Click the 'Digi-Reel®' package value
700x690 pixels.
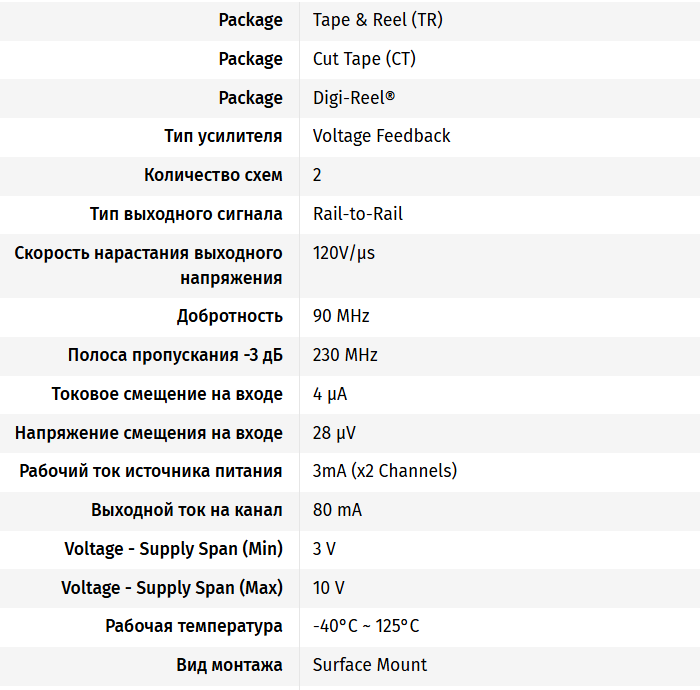pos(354,98)
